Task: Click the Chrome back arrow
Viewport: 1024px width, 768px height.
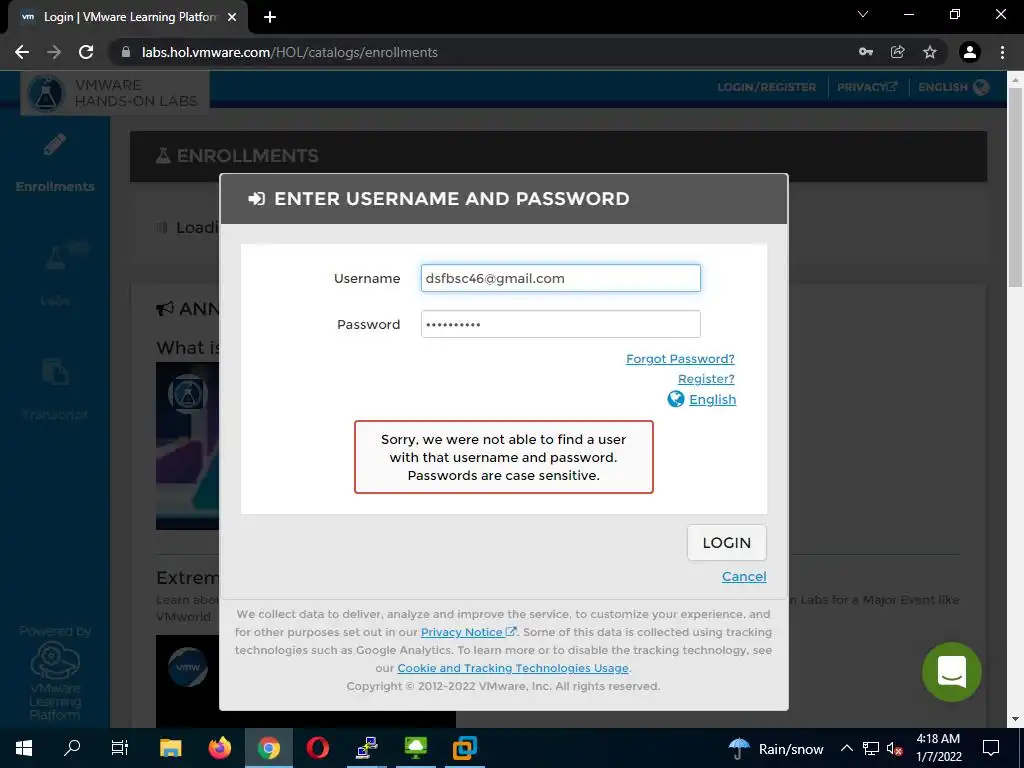Action: click(22, 52)
